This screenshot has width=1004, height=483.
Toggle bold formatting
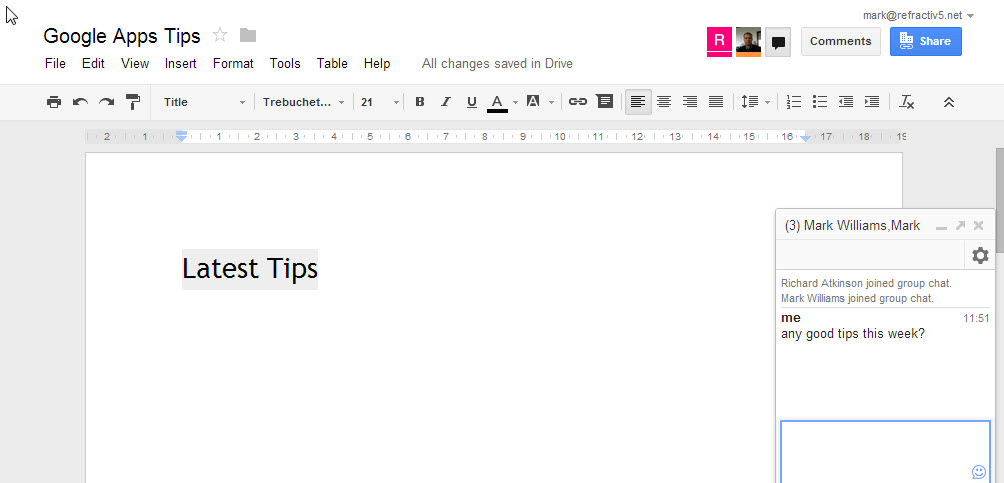420,102
